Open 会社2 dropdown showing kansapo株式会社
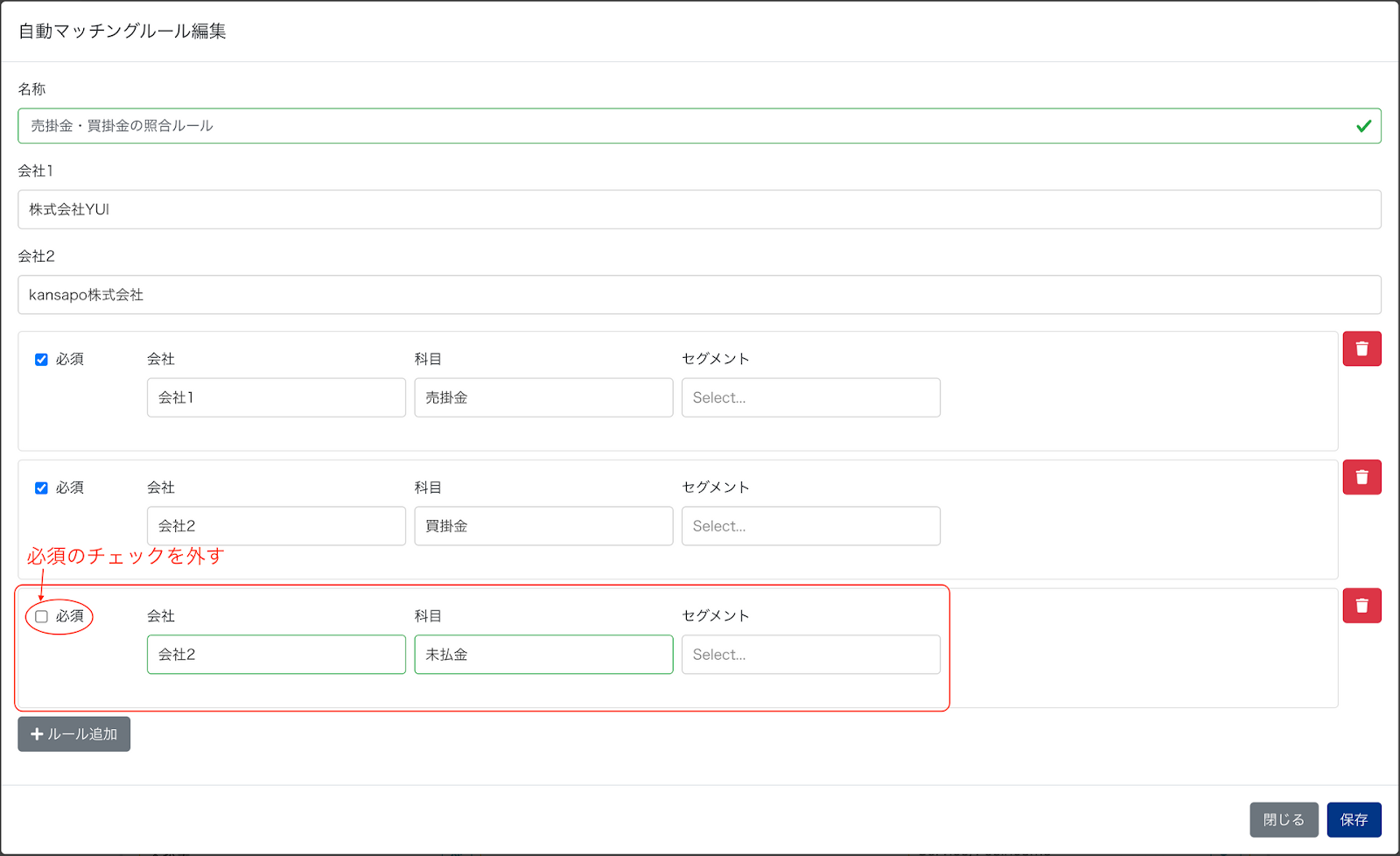Screen dimensions: 1400x856 coord(699,295)
